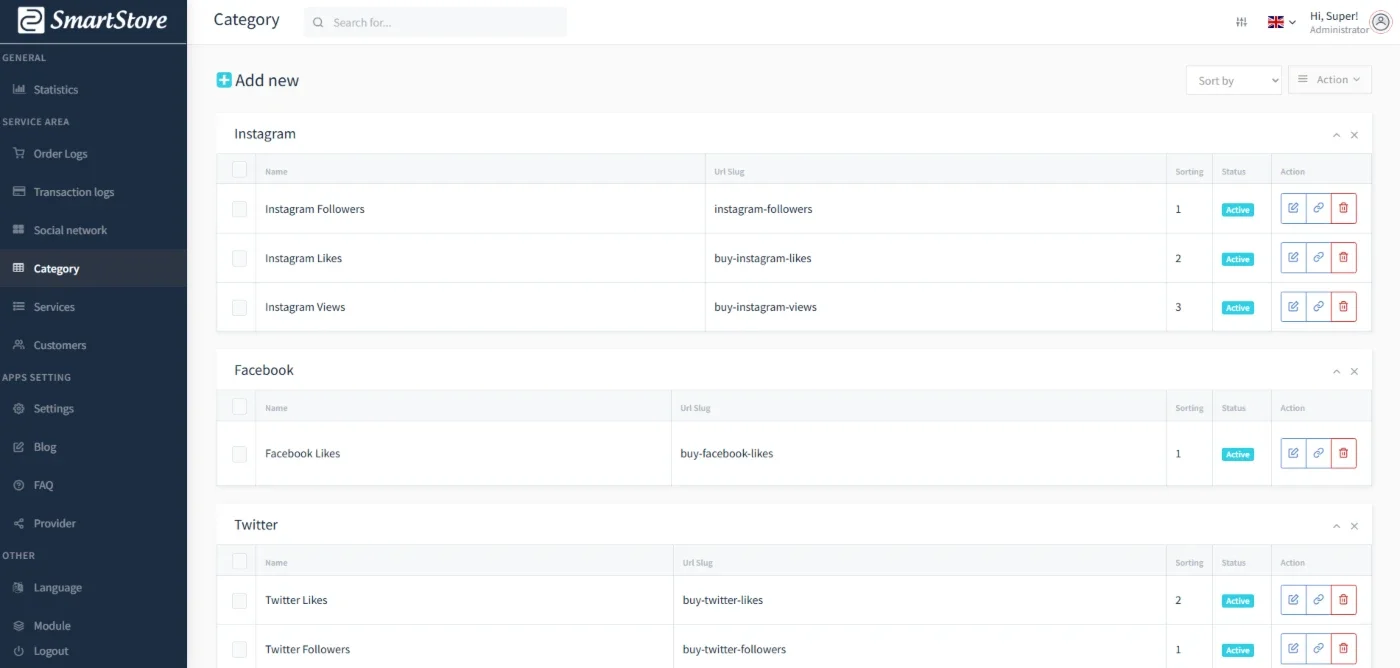Tick the Facebook Likes checkbox
The height and width of the screenshot is (668, 1400).
(239, 454)
